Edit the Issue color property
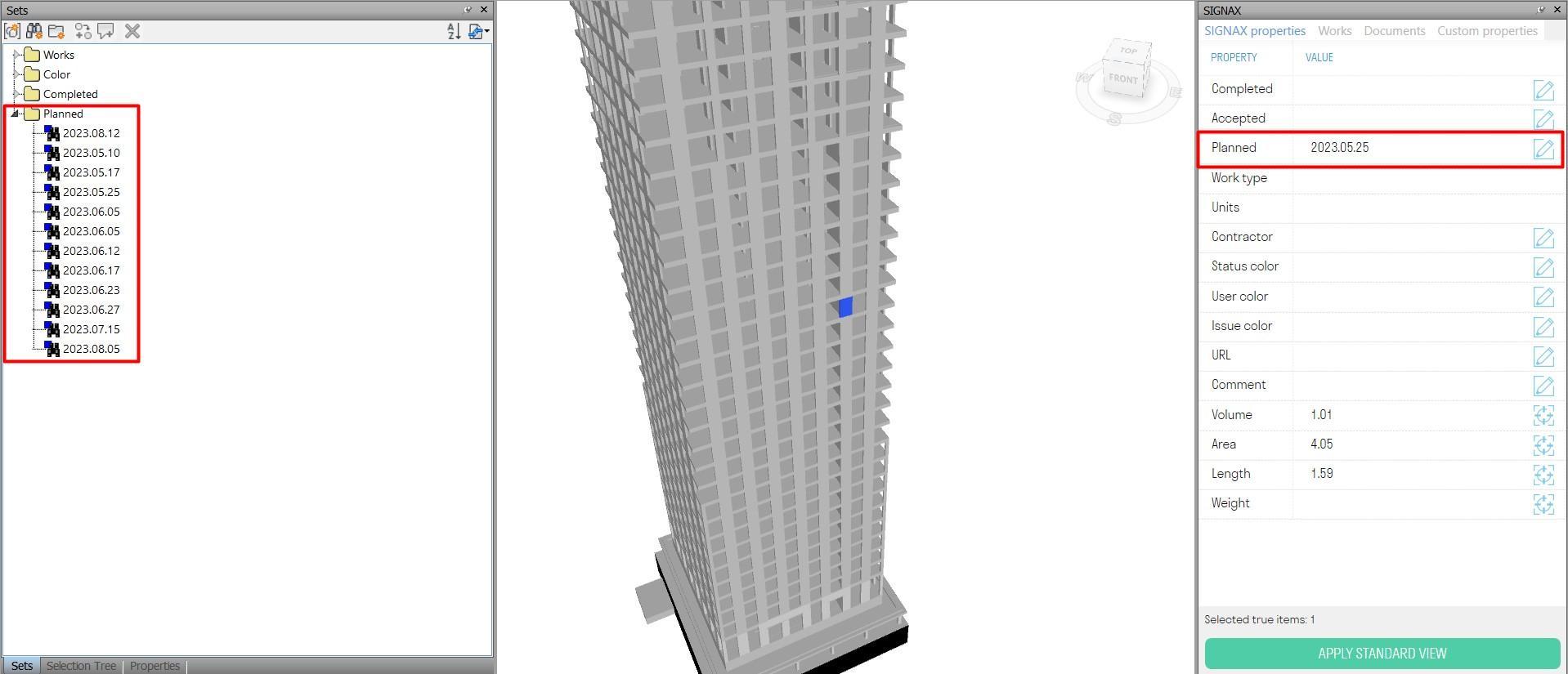Image resolution: width=1568 pixels, height=674 pixels. point(1543,326)
